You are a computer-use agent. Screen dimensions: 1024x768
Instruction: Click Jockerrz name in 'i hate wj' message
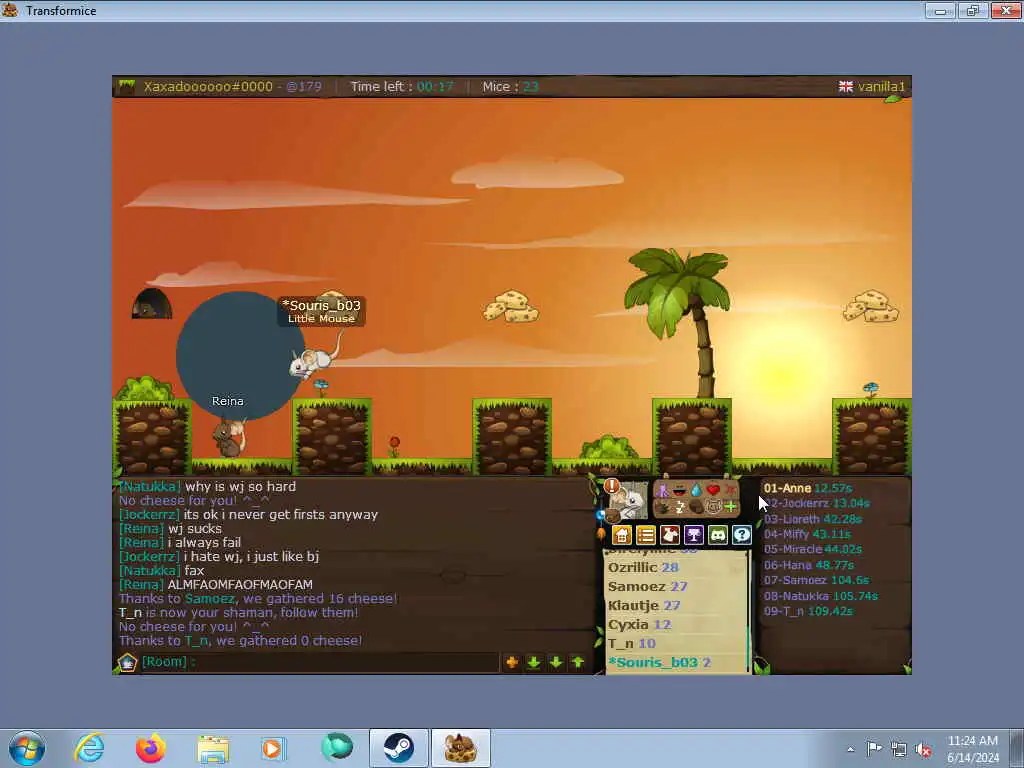pyautogui.click(x=150, y=556)
